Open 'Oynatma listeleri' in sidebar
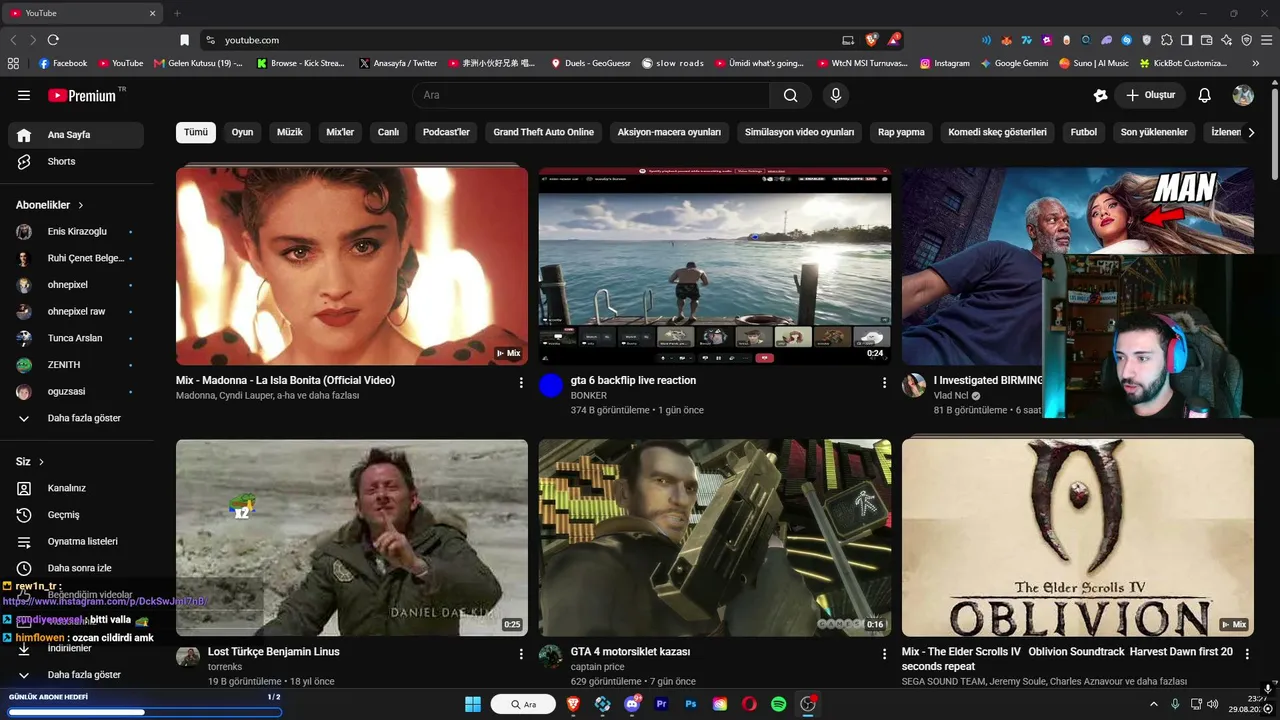This screenshot has width=1280, height=720. pyautogui.click(x=76, y=541)
